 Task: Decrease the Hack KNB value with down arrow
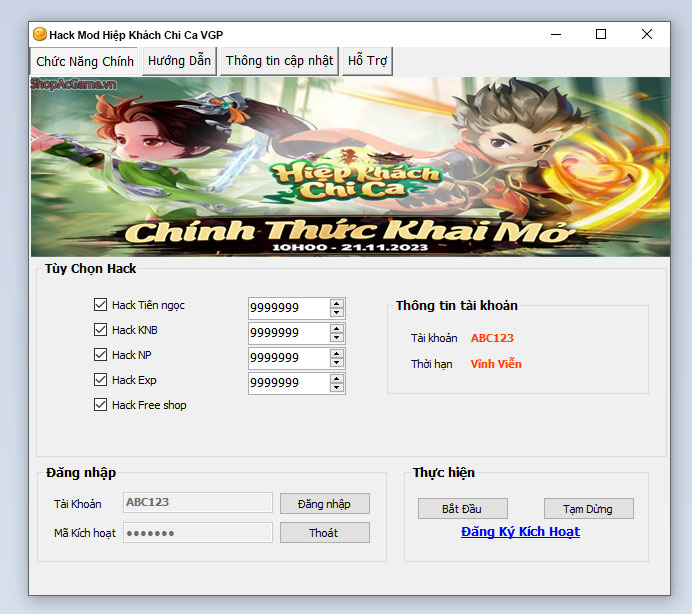[x=337, y=338]
